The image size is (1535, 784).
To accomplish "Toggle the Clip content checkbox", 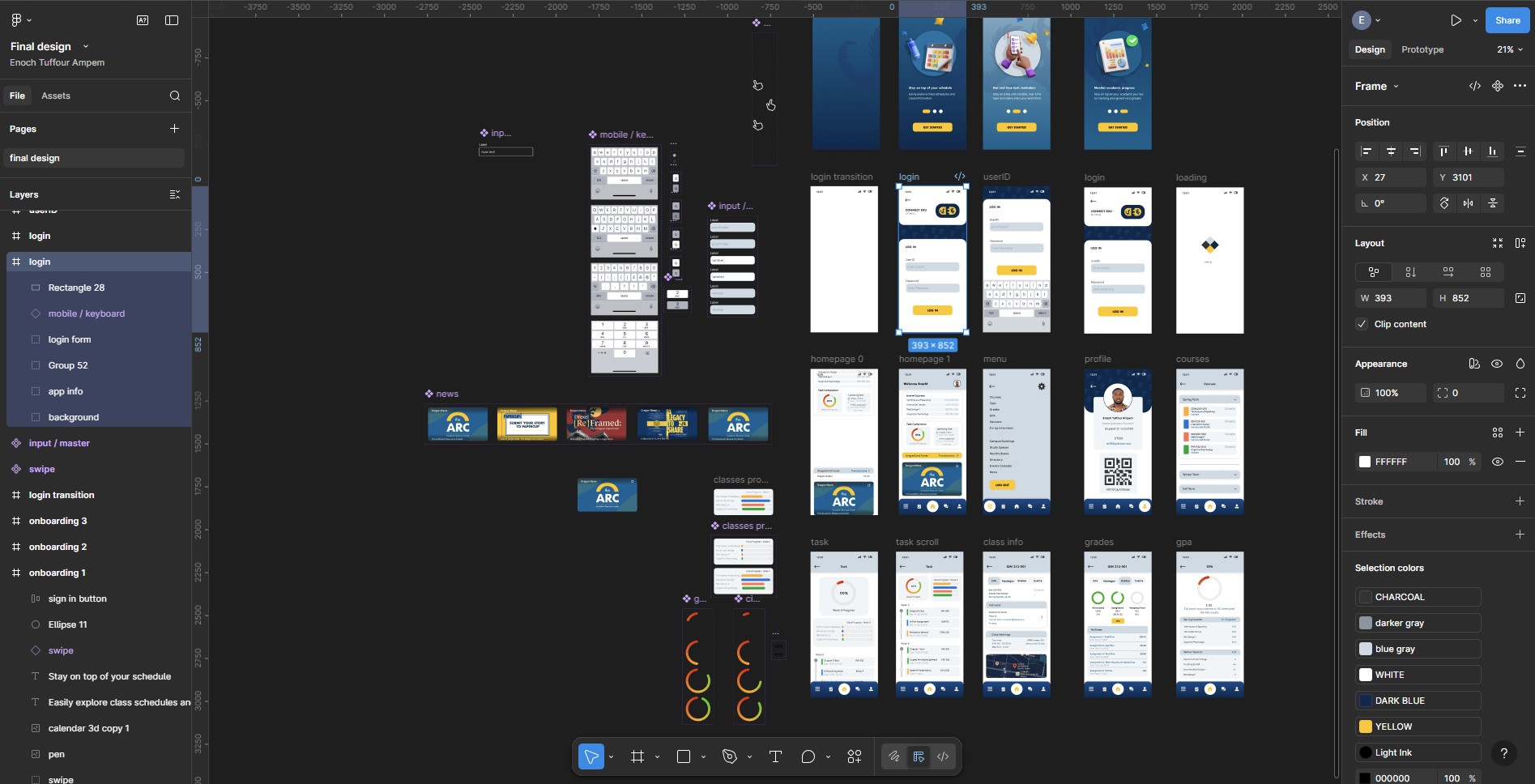I will (1362, 324).
